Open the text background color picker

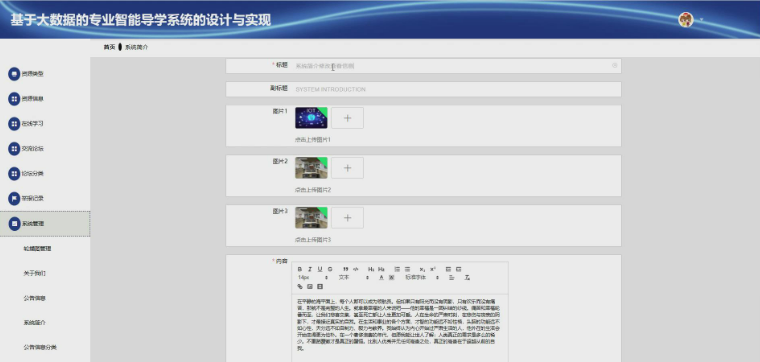(392, 278)
